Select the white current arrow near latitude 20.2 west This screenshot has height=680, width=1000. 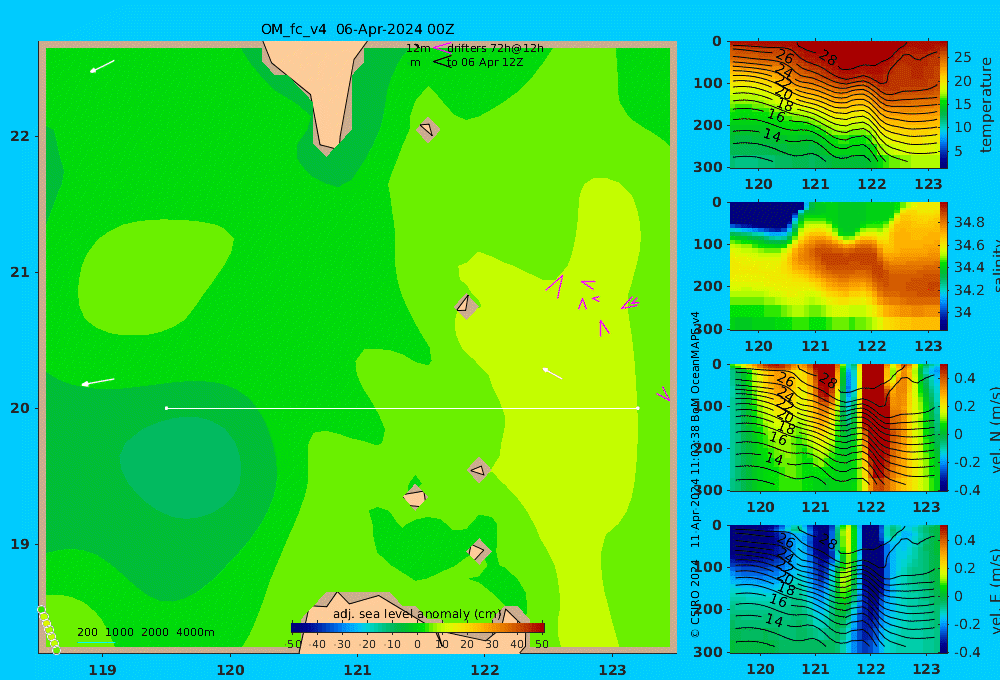pos(98,382)
